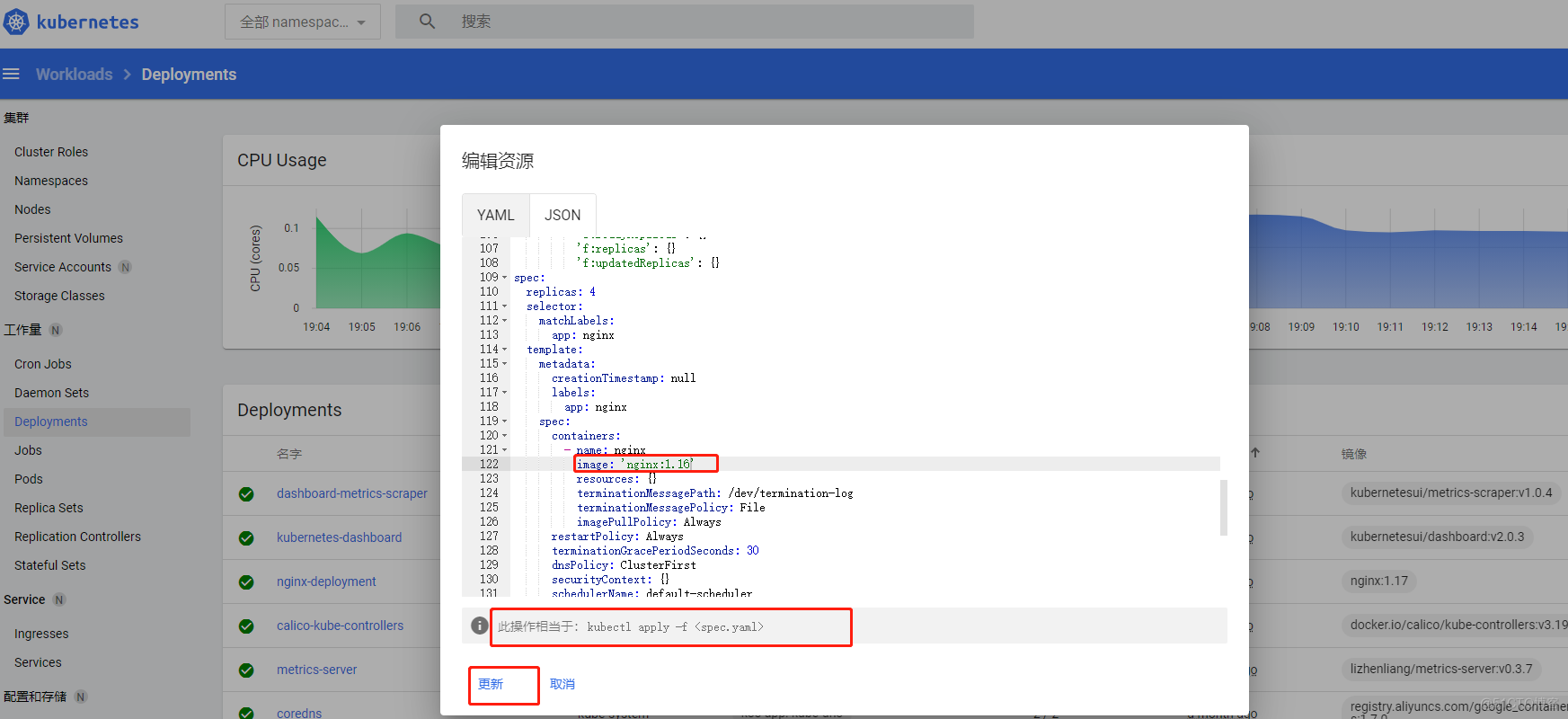This screenshot has width=1568, height=719.
Task: Open Storage Classes in sidebar
Action: click(x=59, y=296)
